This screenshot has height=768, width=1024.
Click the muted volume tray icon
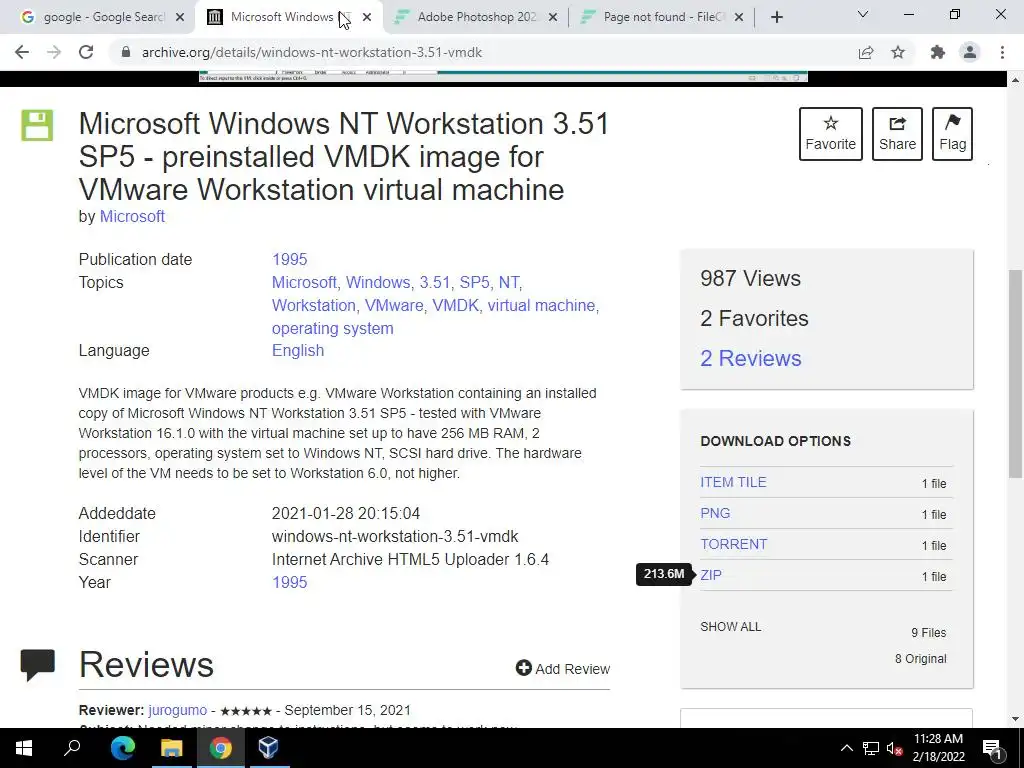(x=894, y=748)
